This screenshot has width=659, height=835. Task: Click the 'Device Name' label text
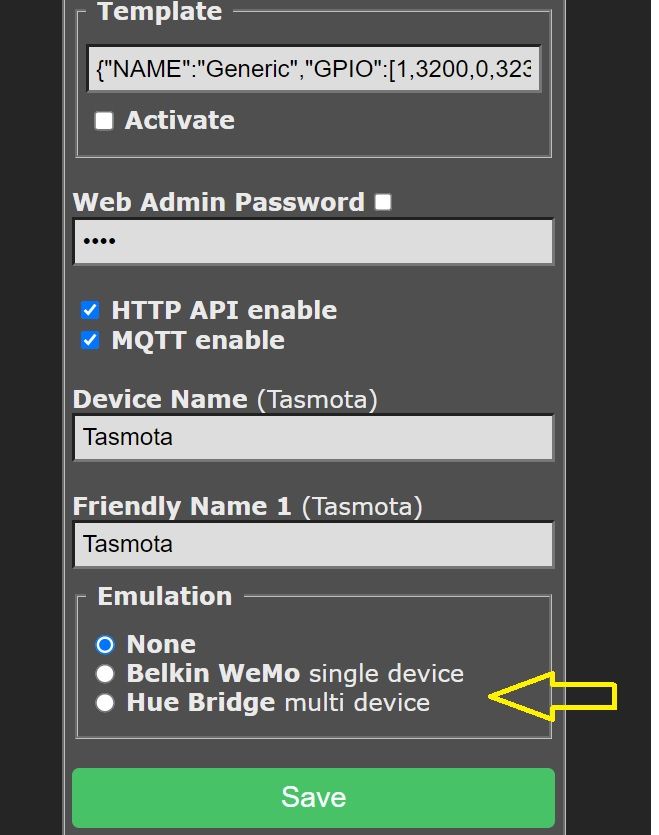[160, 399]
